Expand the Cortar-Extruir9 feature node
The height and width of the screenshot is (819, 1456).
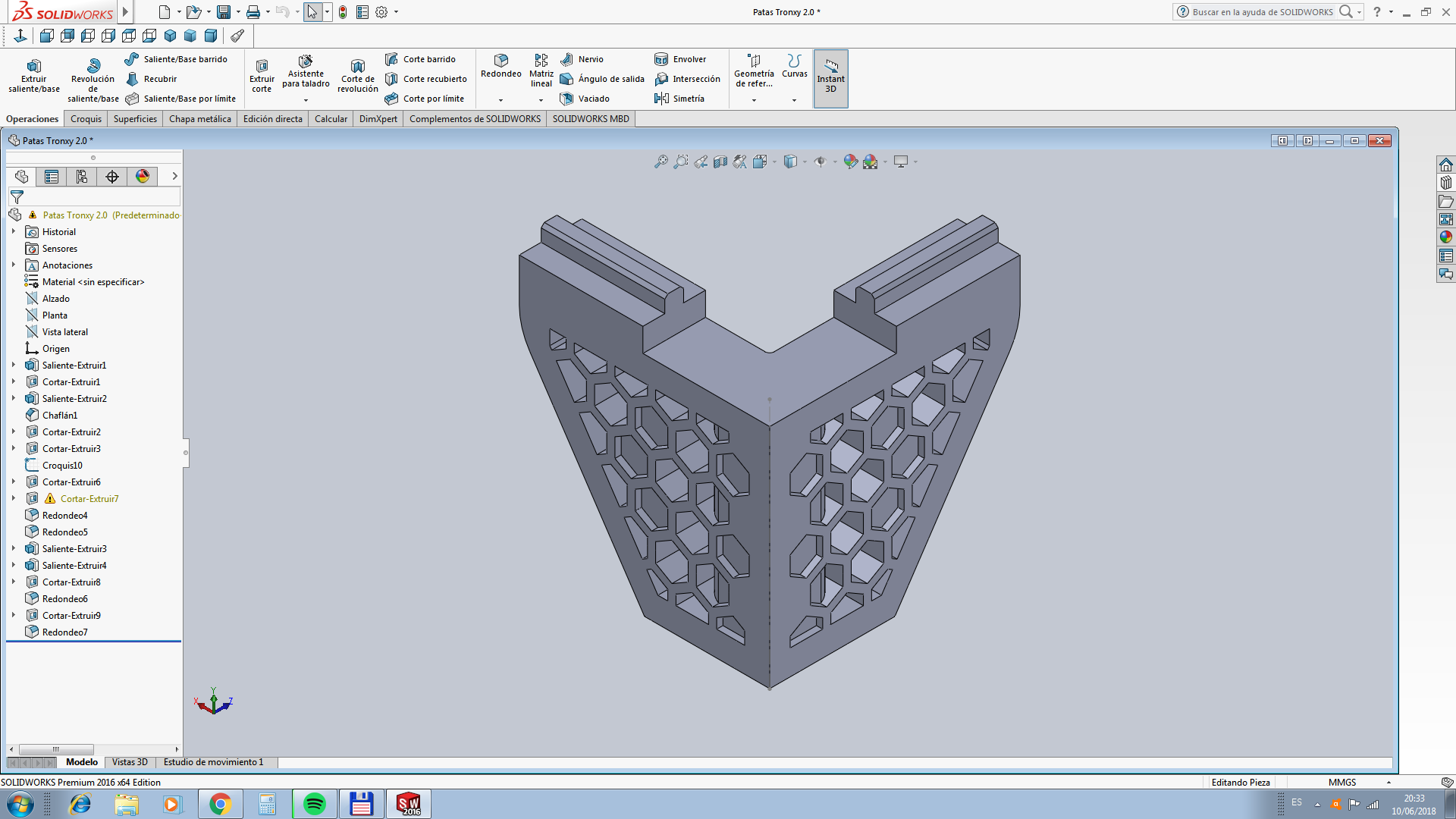(14, 616)
